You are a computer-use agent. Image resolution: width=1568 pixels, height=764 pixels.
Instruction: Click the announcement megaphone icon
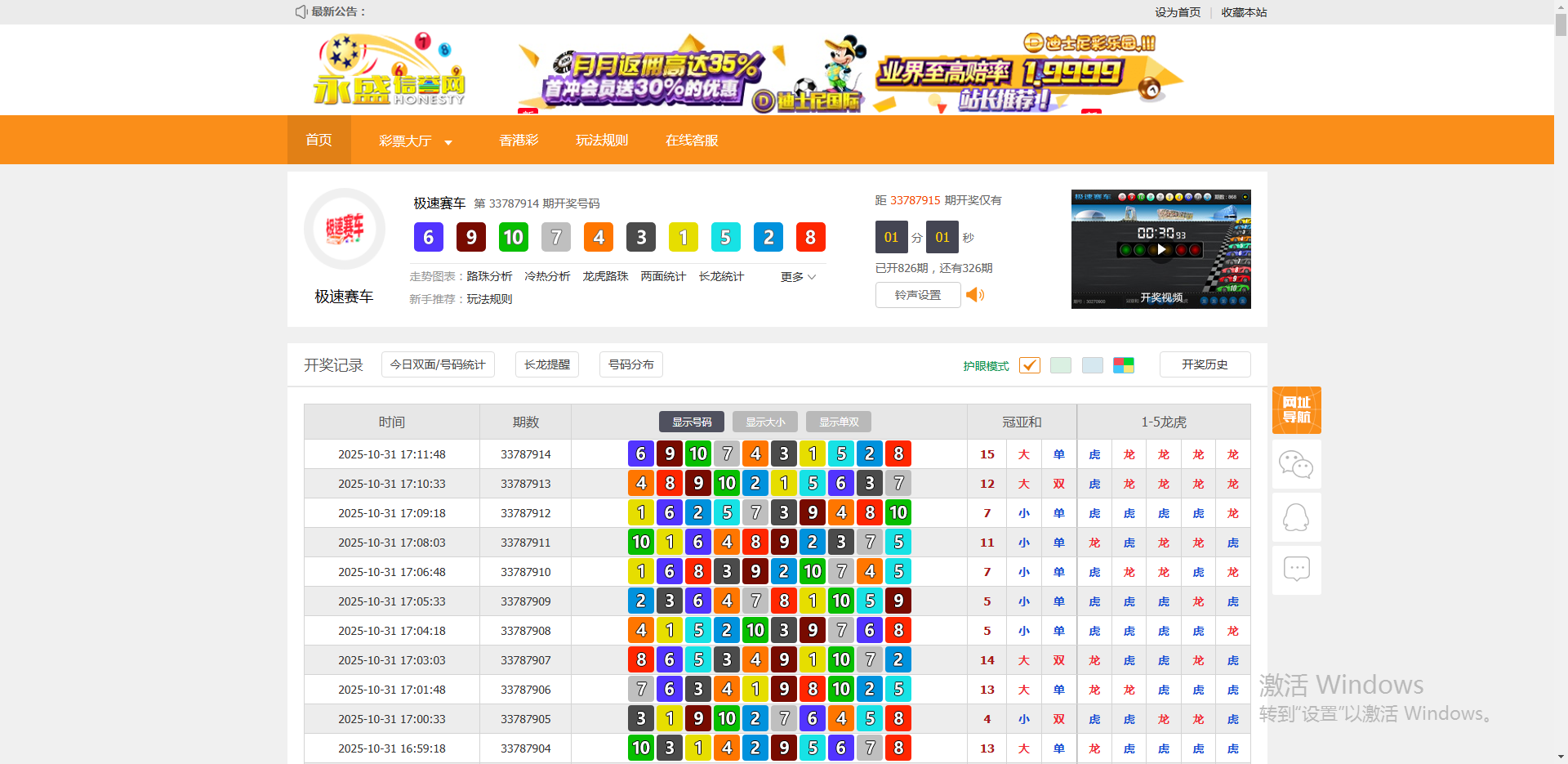[x=301, y=11]
